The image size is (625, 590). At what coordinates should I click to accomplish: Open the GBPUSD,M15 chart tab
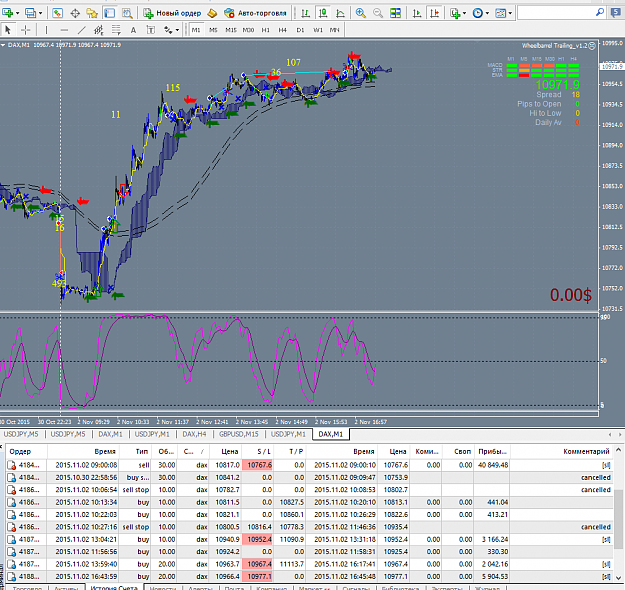pos(238,434)
